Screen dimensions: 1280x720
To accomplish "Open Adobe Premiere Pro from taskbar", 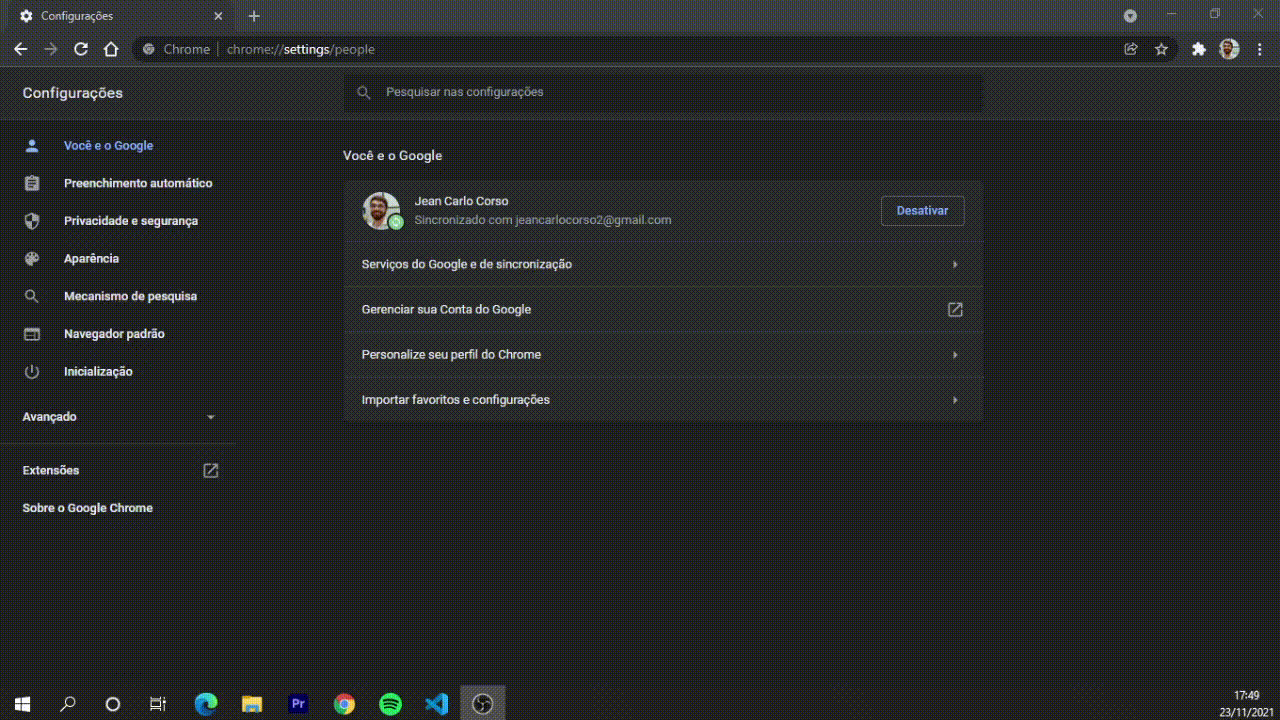I will pyautogui.click(x=298, y=704).
